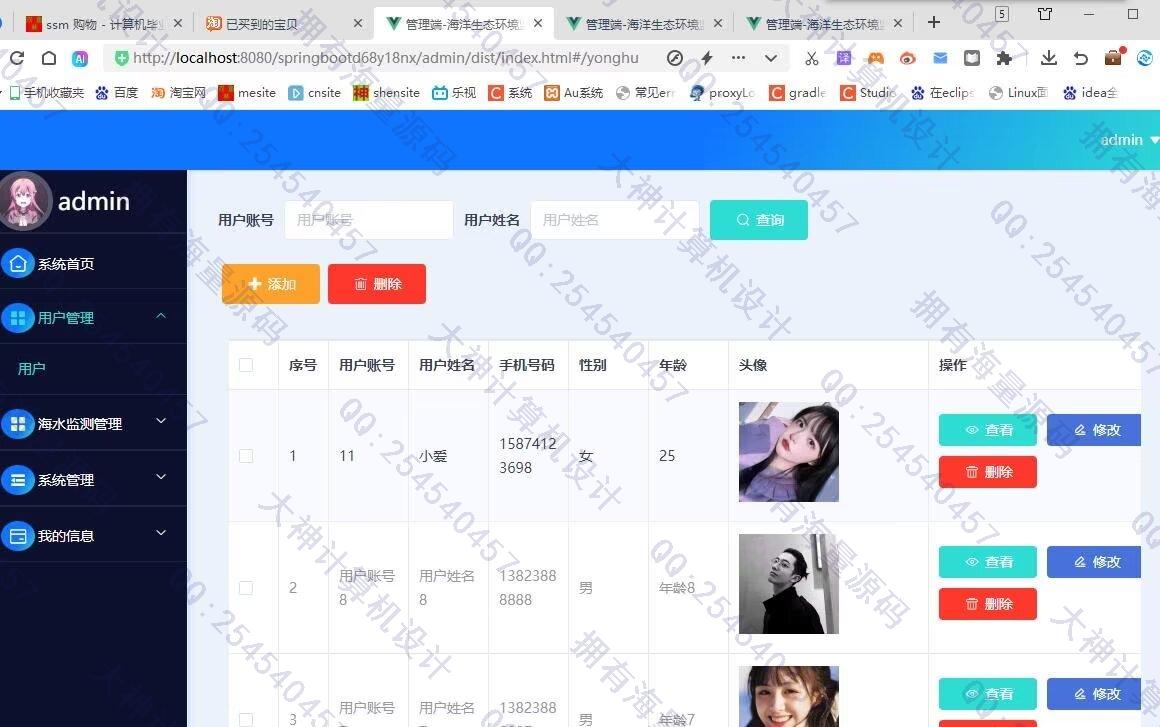Viewport: 1160px width, 727px height.
Task: Click the 海水监测管理 sidebar icon
Action: click(x=18, y=424)
